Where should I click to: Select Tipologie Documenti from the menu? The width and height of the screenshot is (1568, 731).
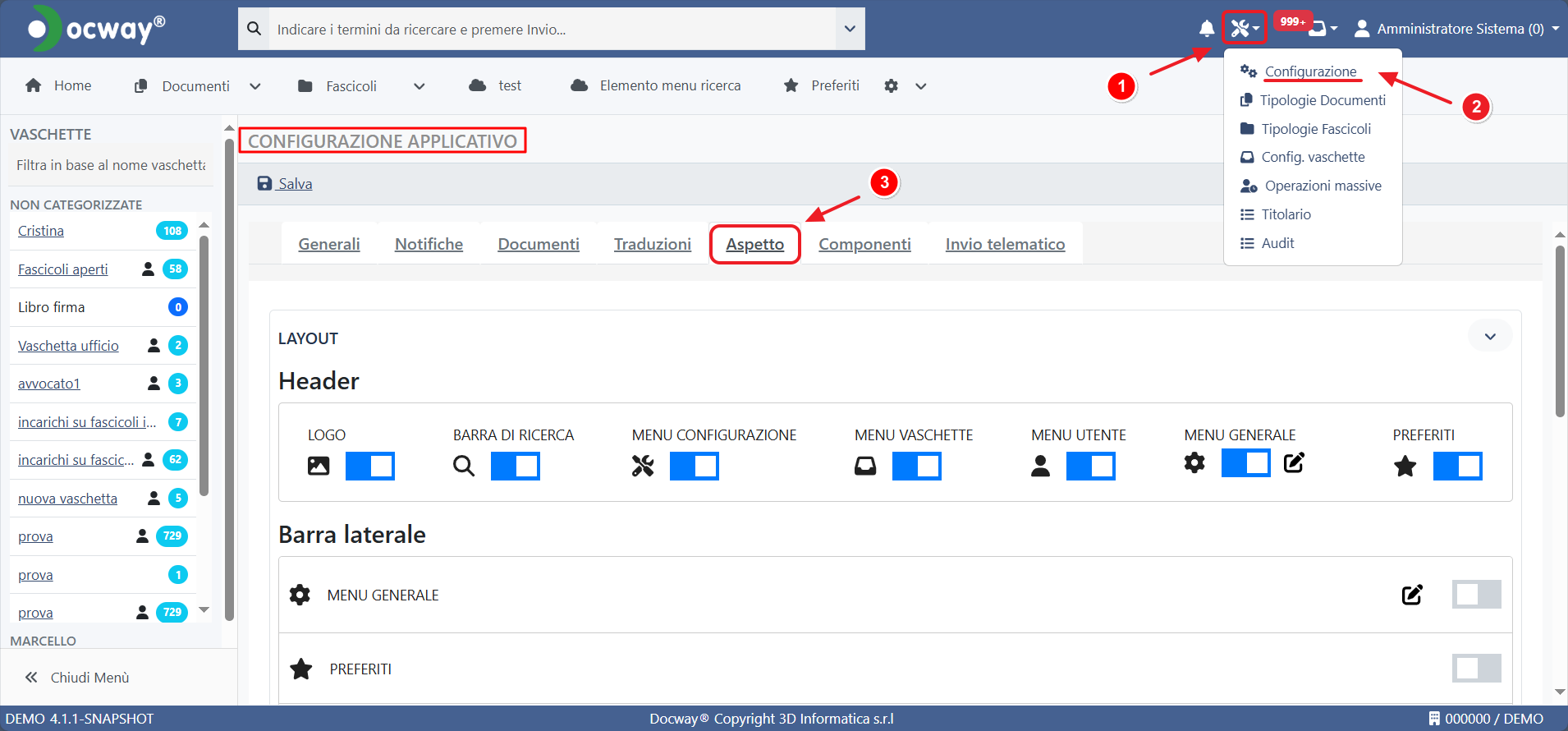[1322, 100]
